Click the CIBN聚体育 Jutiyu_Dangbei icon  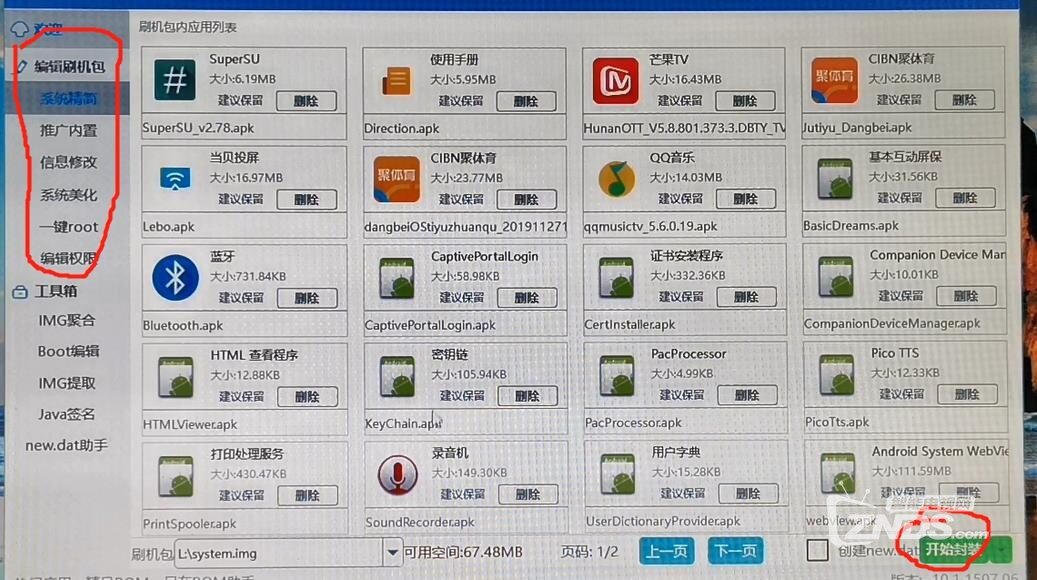(834, 81)
